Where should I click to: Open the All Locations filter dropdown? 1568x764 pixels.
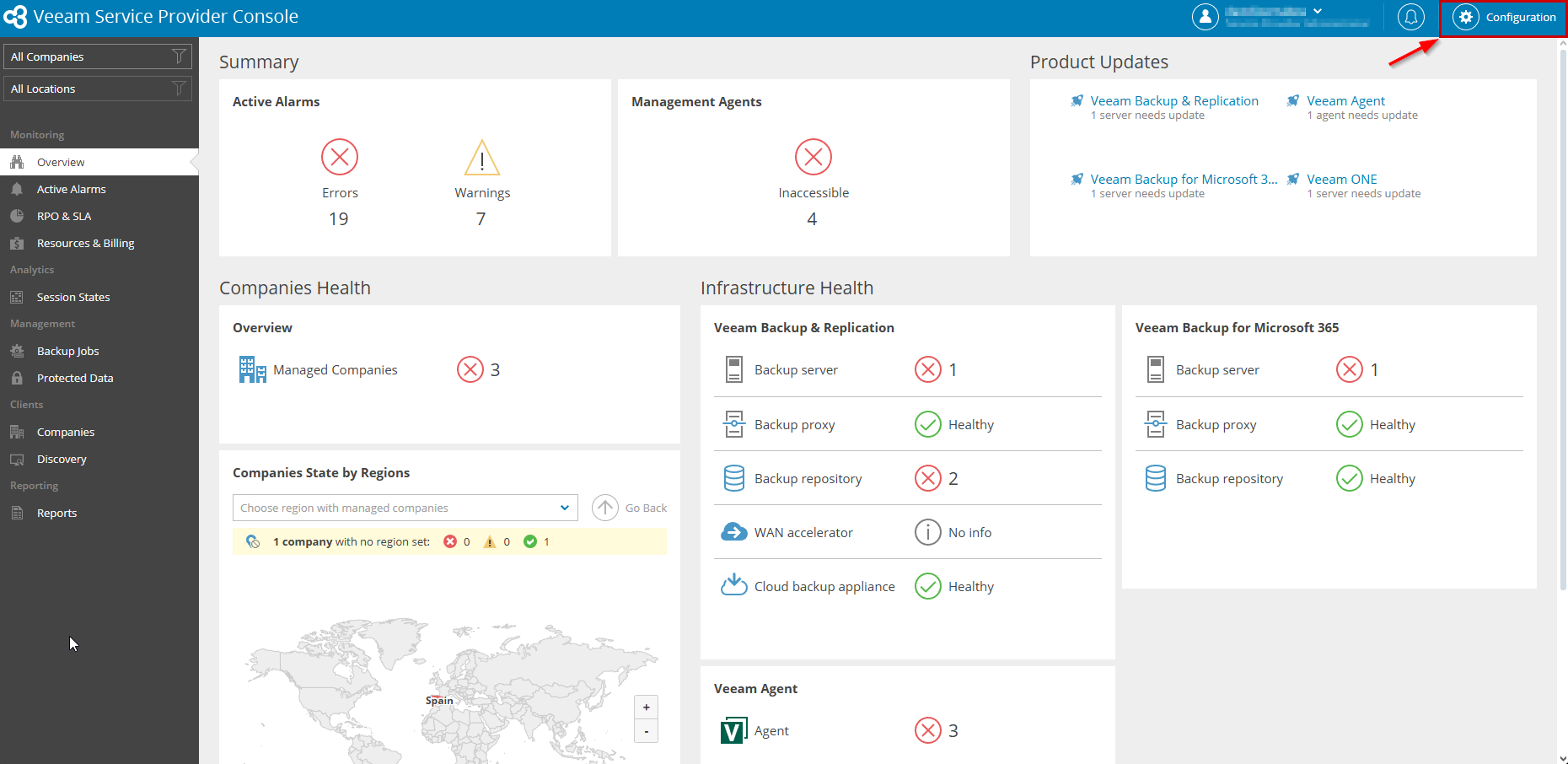click(98, 89)
